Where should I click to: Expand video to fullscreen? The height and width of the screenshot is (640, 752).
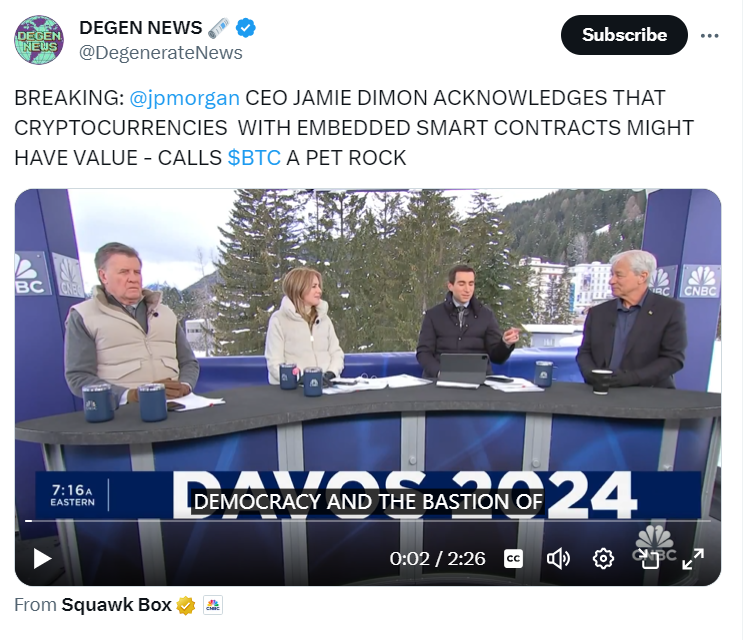point(693,559)
